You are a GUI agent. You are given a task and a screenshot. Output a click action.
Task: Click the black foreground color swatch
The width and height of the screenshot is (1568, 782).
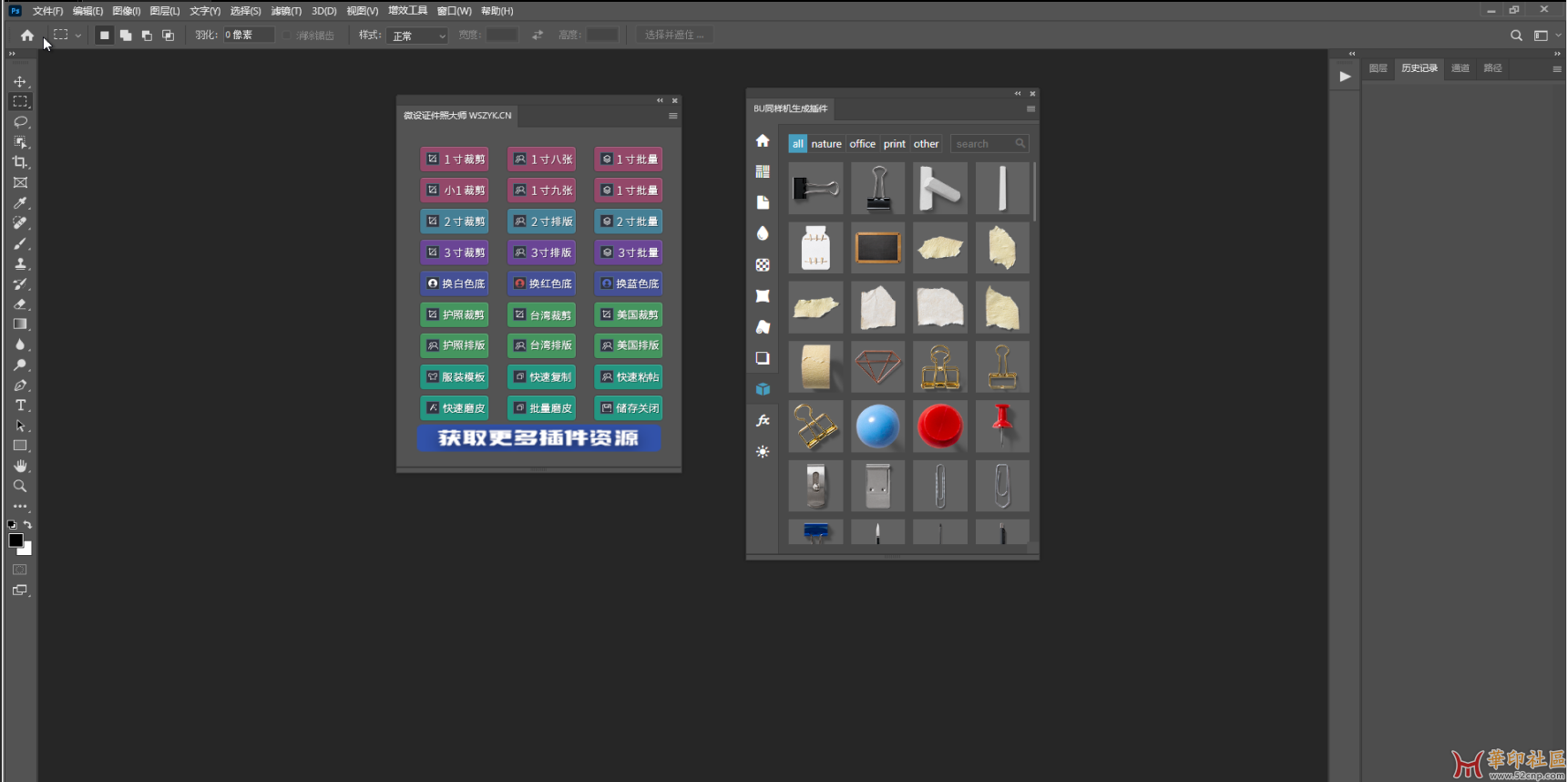click(15, 540)
